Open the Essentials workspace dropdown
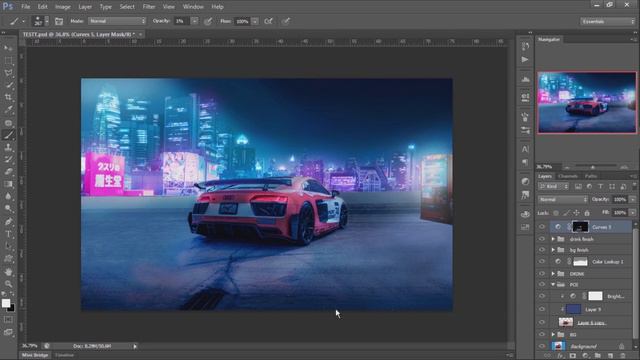The width and height of the screenshot is (640, 360). [x=608, y=21]
